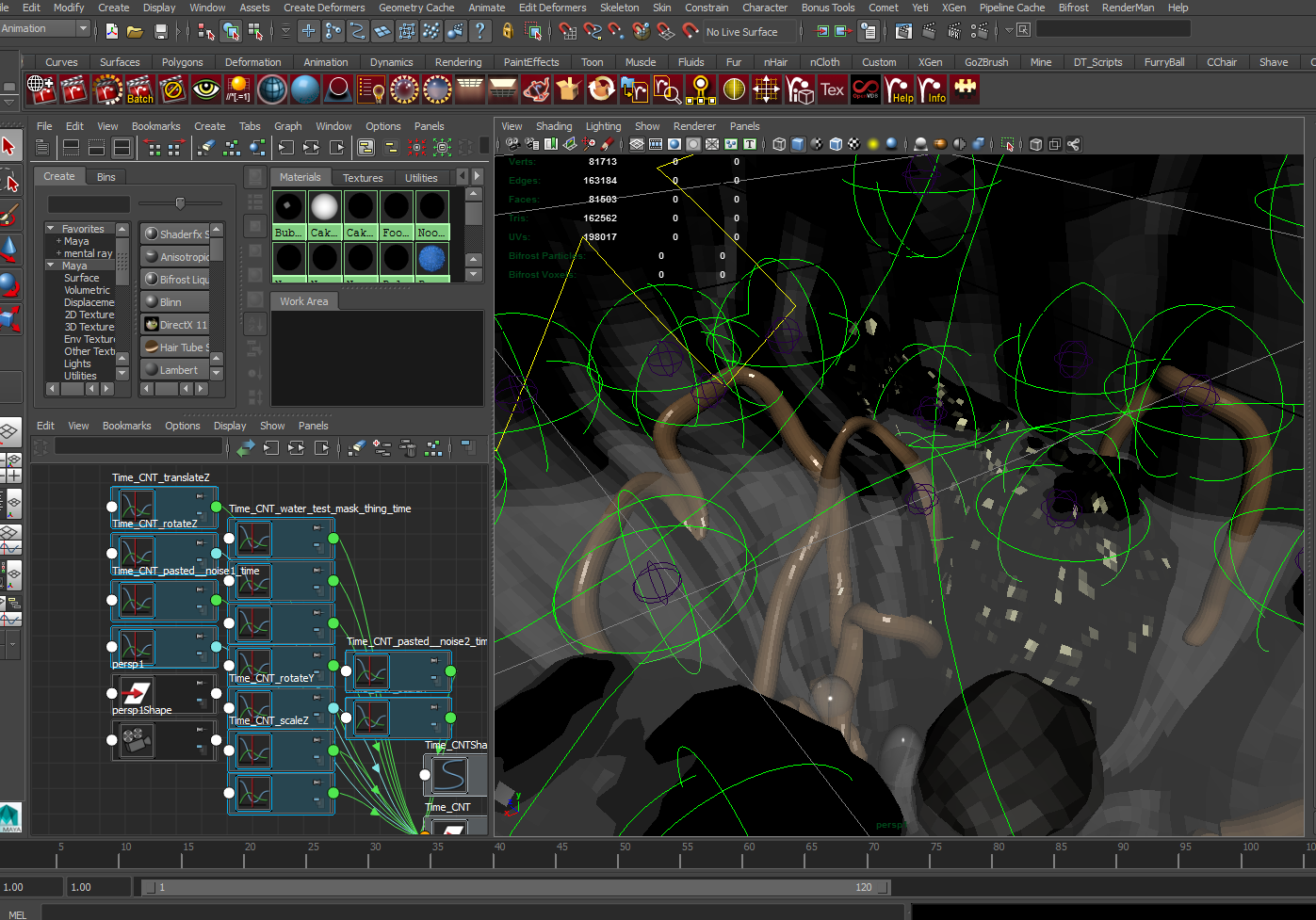Image resolution: width=1316 pixels, height=920 pixels.
Task: Click the Tex shelf icon
Action: point(832,90)
